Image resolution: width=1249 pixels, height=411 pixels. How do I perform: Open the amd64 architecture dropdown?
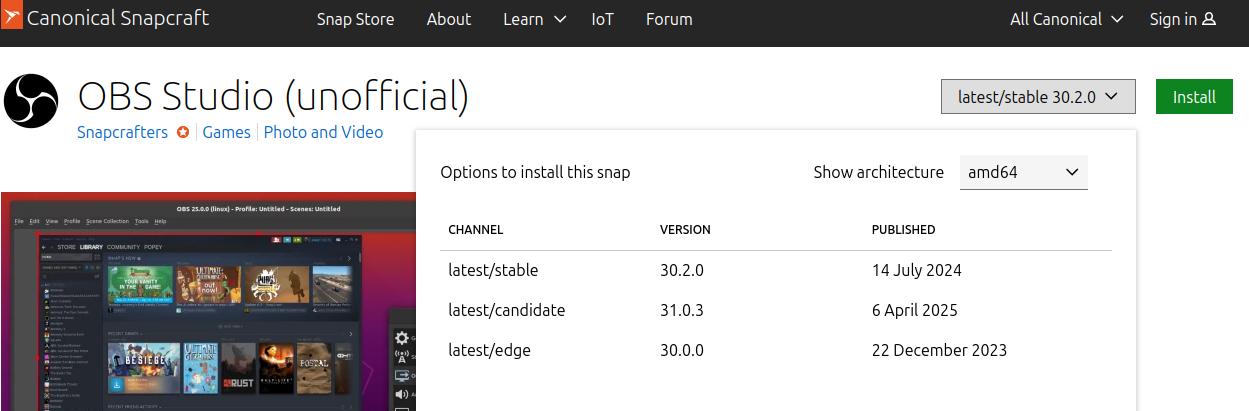(x=1023, y=172)
